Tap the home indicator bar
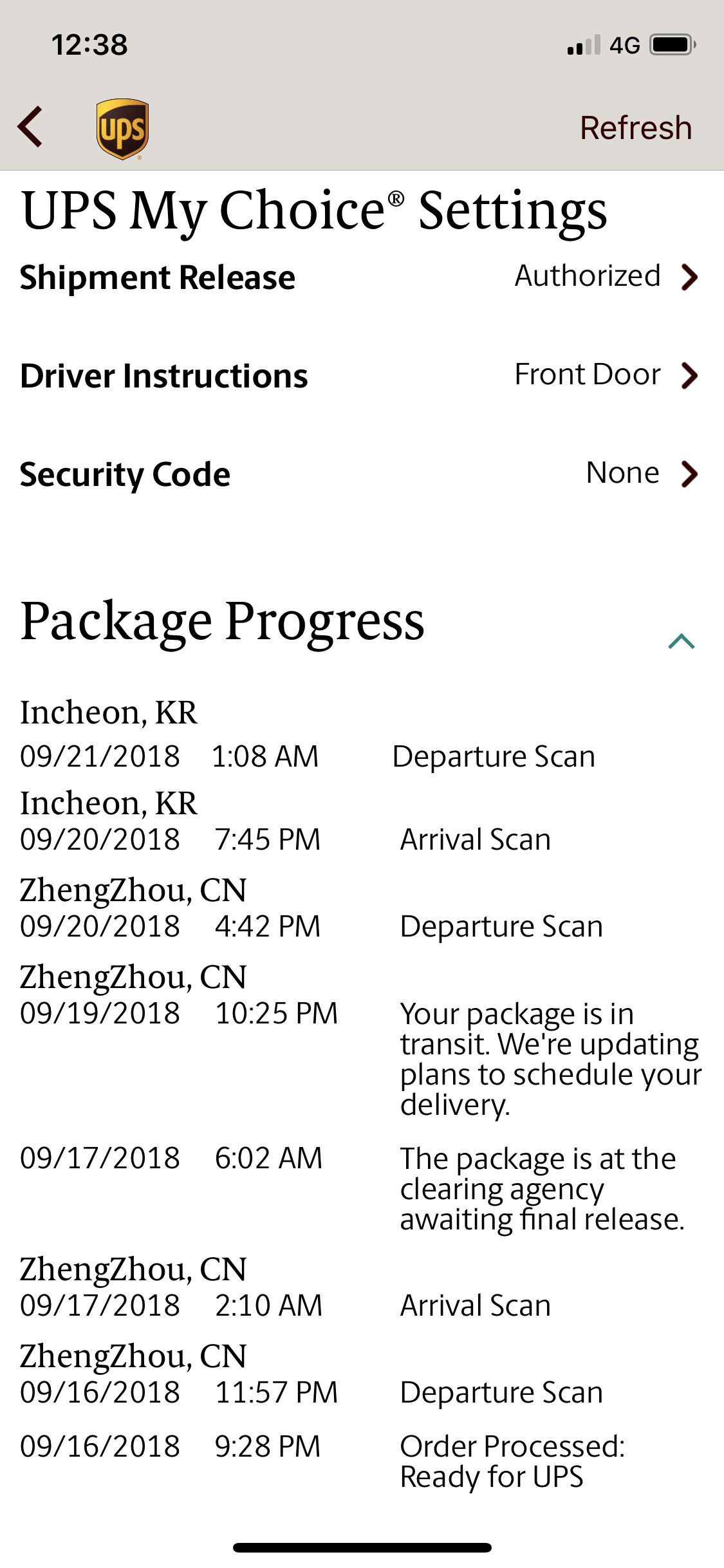The height and width of the screenshot is (1568, 724). 362,1547
